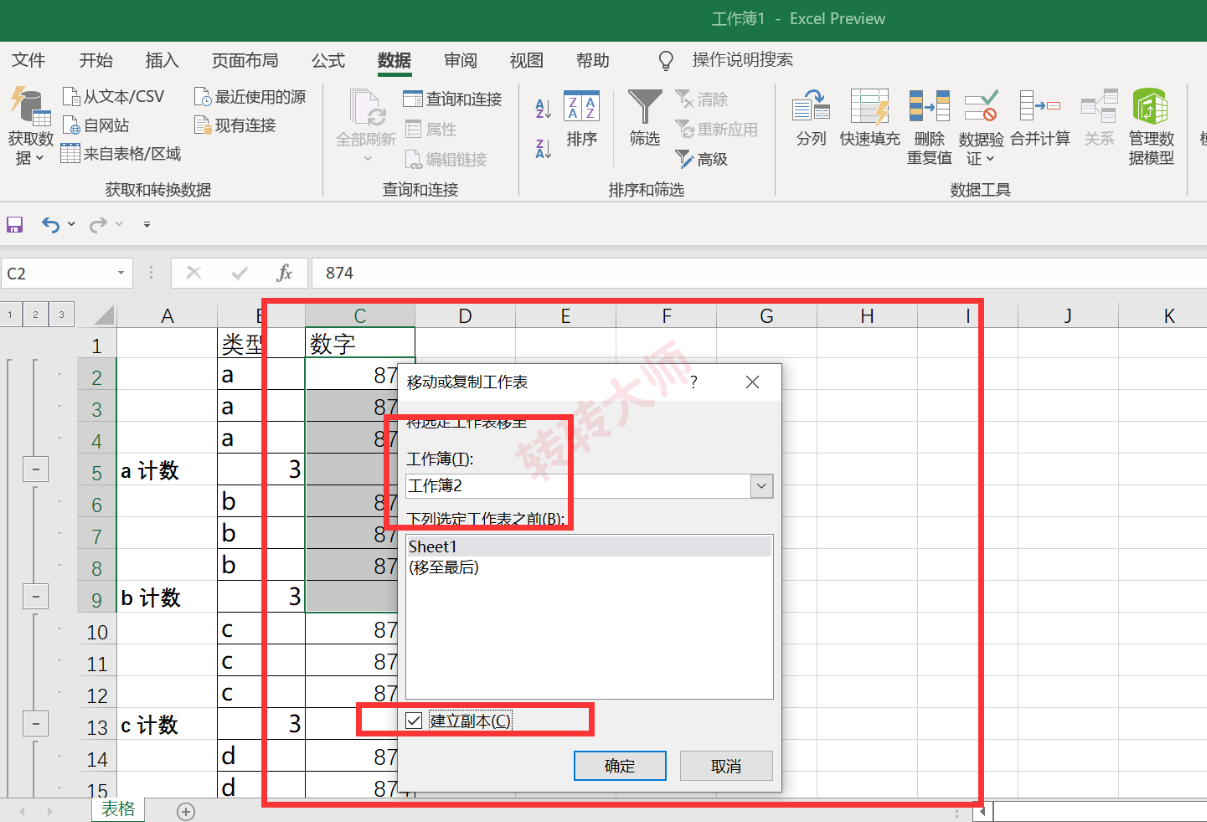Switch to the 开始 tab
This screenshot has height=822, width=1207.
click(x=96, y=61)
